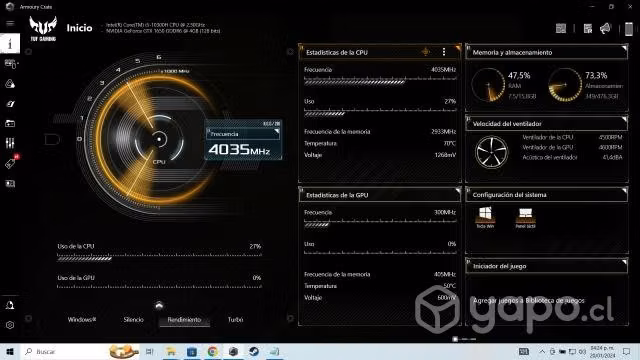Click the mobile phone connect icon

tap(629, 29)
